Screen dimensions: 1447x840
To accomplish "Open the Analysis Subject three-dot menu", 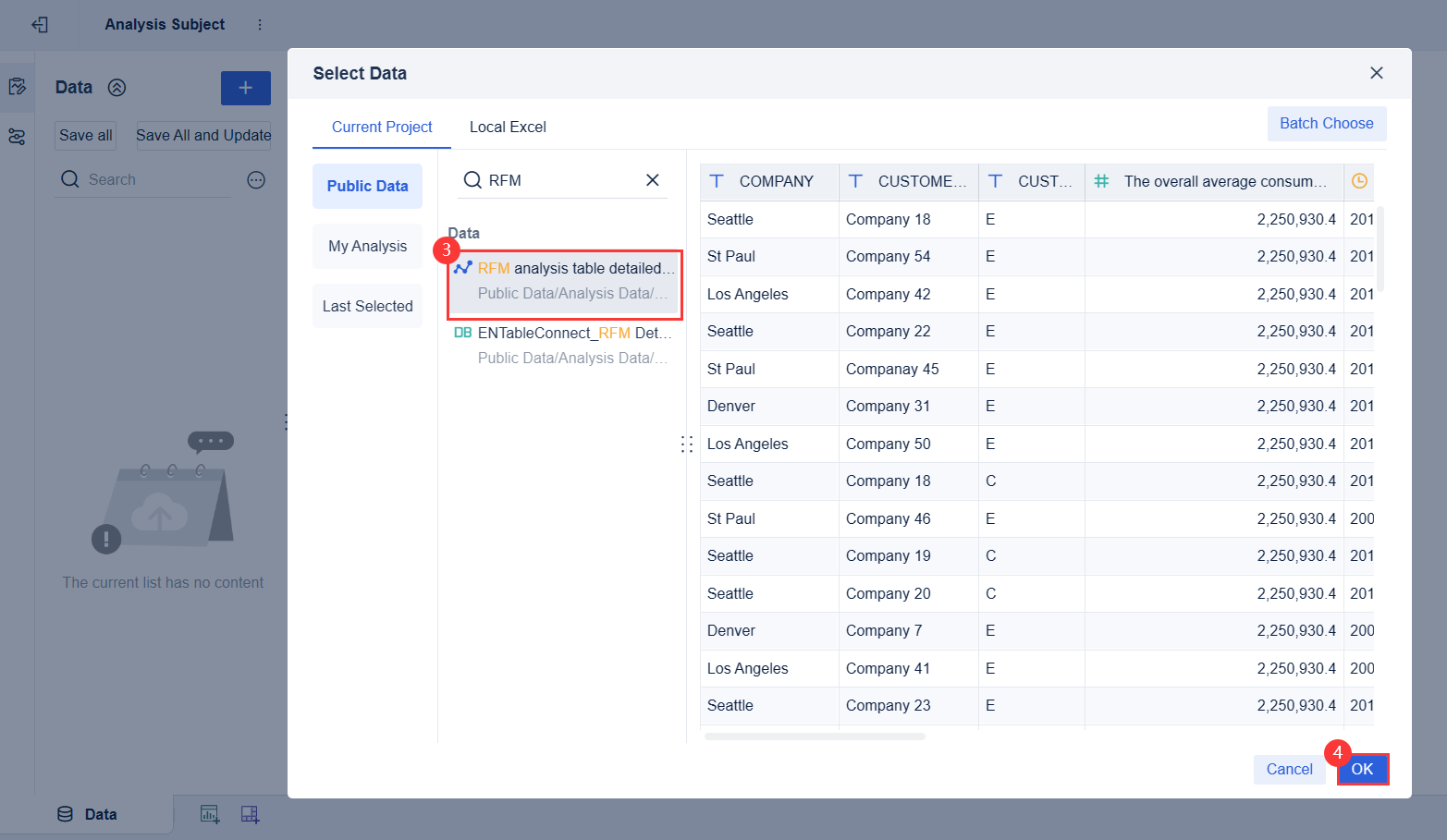I will coord(260,25).
